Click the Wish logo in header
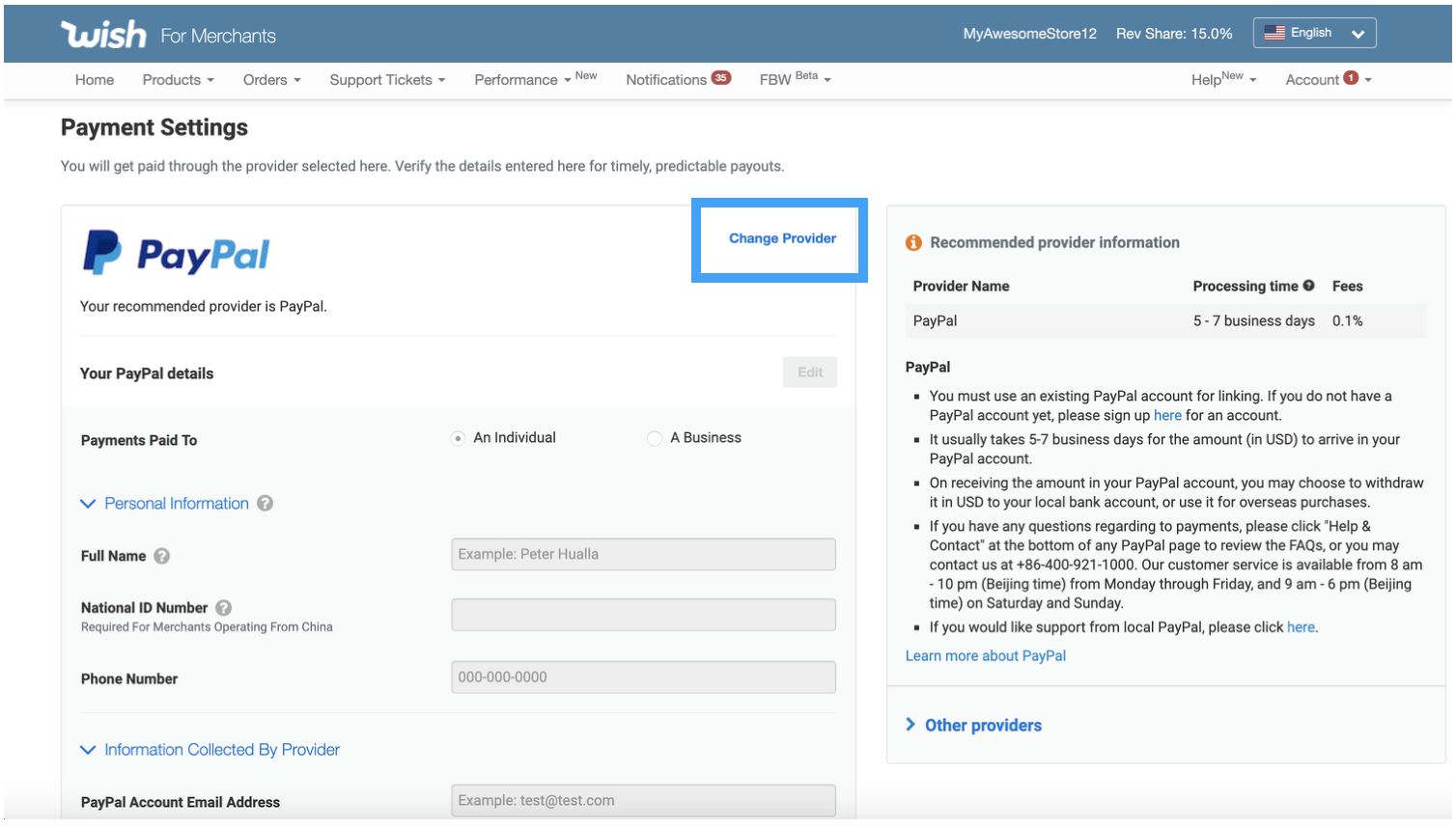Image resolution: width=1456 pixels, height=828 pixels. 103,35
